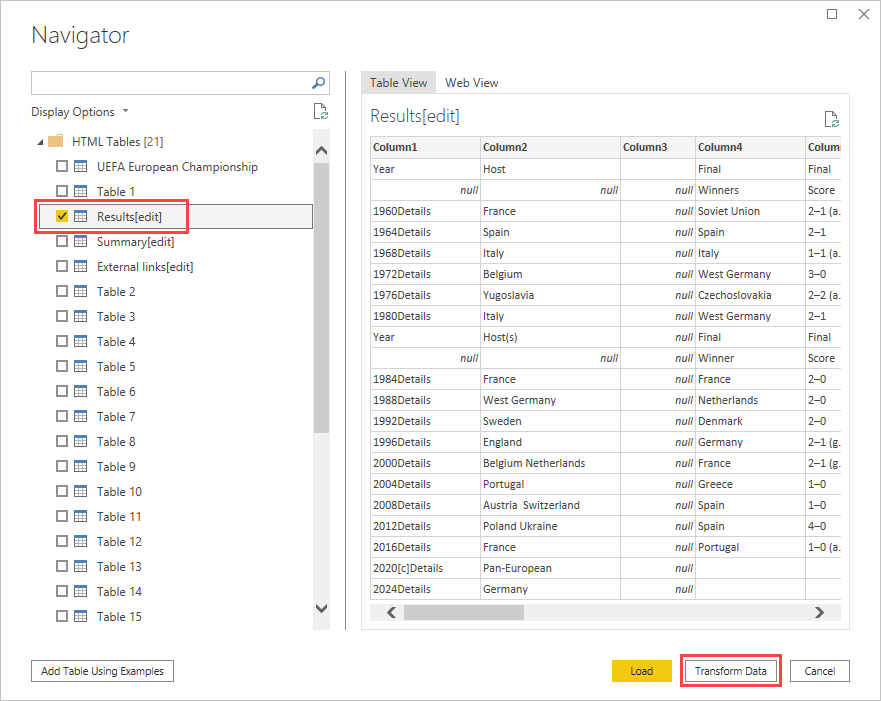Screen dimensions: 881x701
Task: Click the table icon next to Table 12
Action: pyautogui.click(x=81, y=541)
